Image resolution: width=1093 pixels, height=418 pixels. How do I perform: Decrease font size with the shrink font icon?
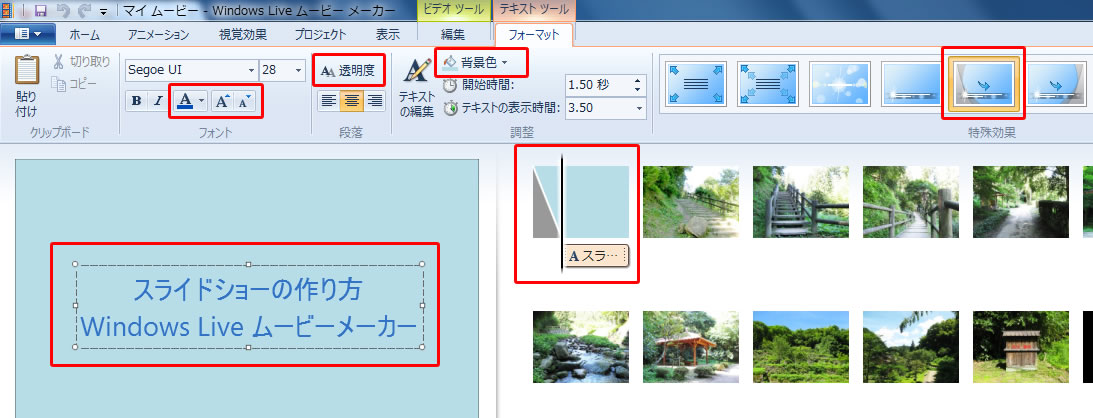[x=245, y=101]
